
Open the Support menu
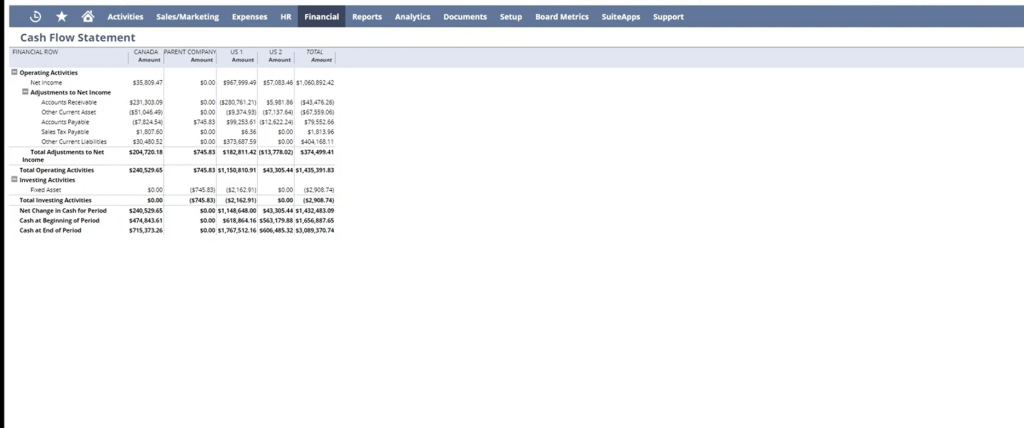click(x=669, y=17)
